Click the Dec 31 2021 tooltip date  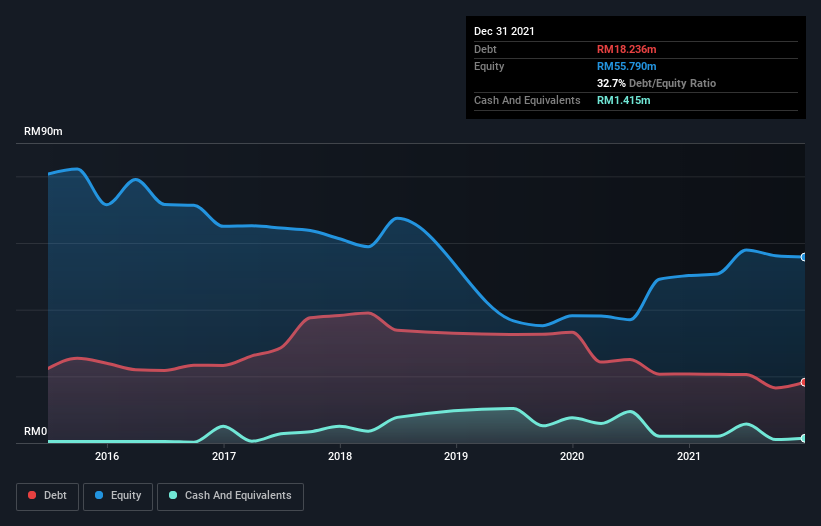[504, 31]
